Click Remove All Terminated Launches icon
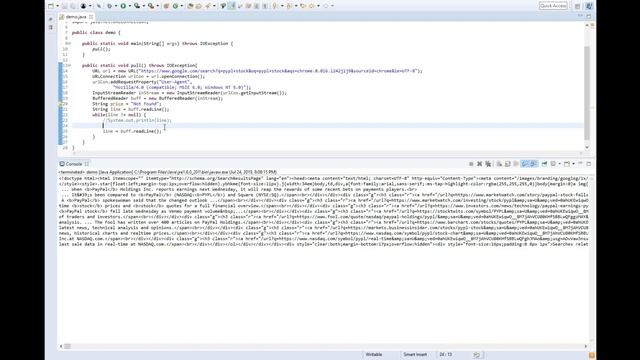Image resolution: width=640 pixels, height=360 pixels. point(488,164)
